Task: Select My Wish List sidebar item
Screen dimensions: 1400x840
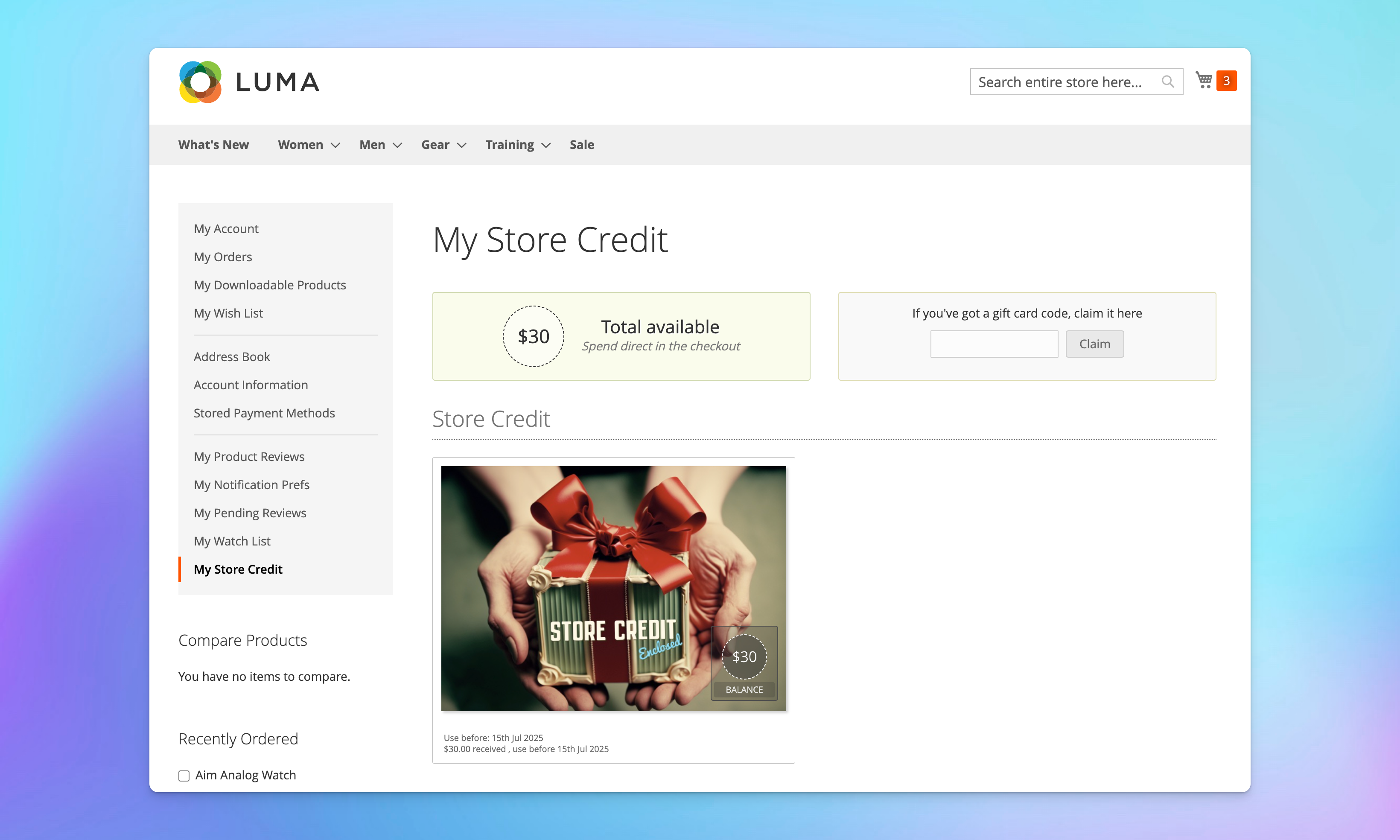Action: click(x=227, y=313)
